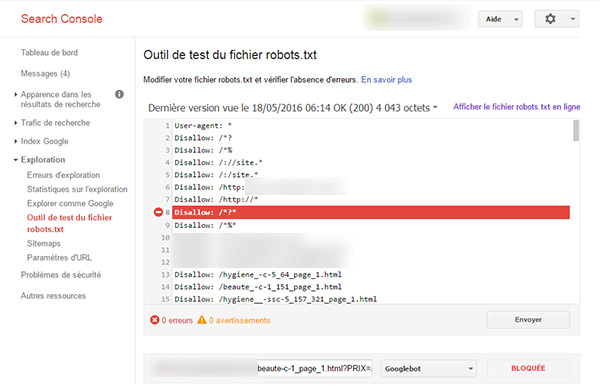The height and width of the screenshot is (386, 600).
Task: Open Tableau de bord
Action: [49, 52]
